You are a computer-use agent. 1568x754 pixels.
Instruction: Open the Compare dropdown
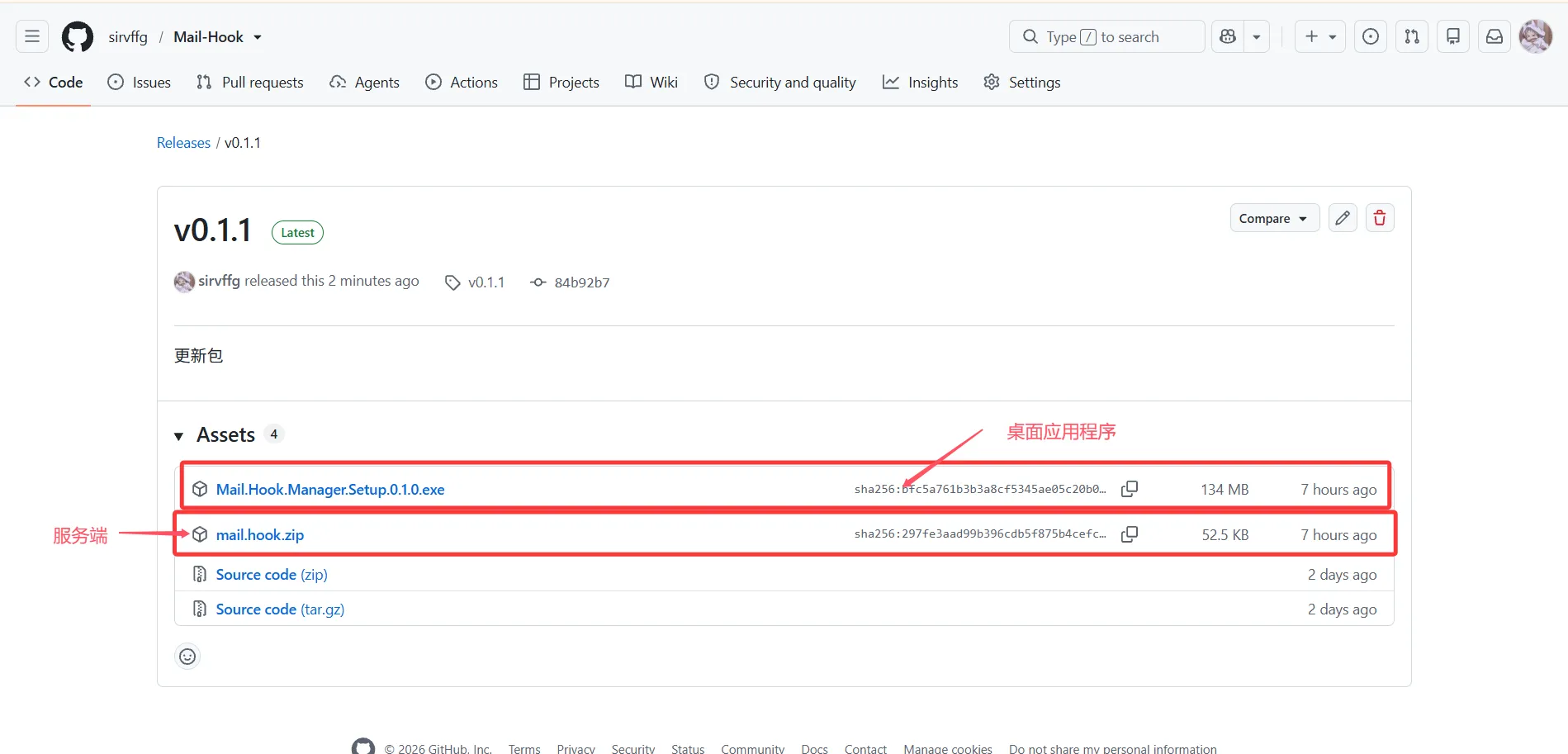coord(1275,218)
